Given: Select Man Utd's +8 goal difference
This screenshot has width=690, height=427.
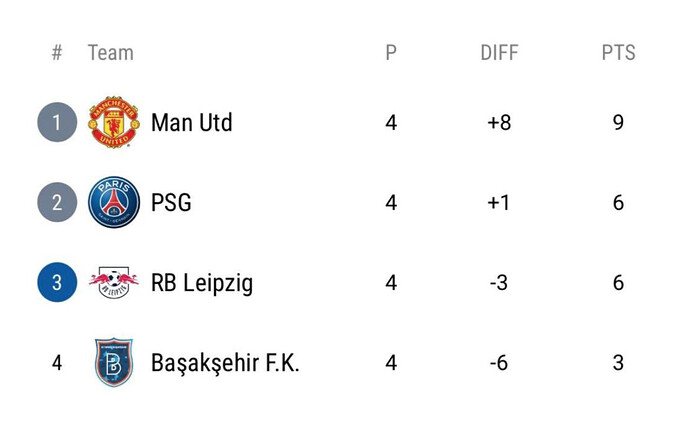Looking at the screenshot, I should point(499,122).
